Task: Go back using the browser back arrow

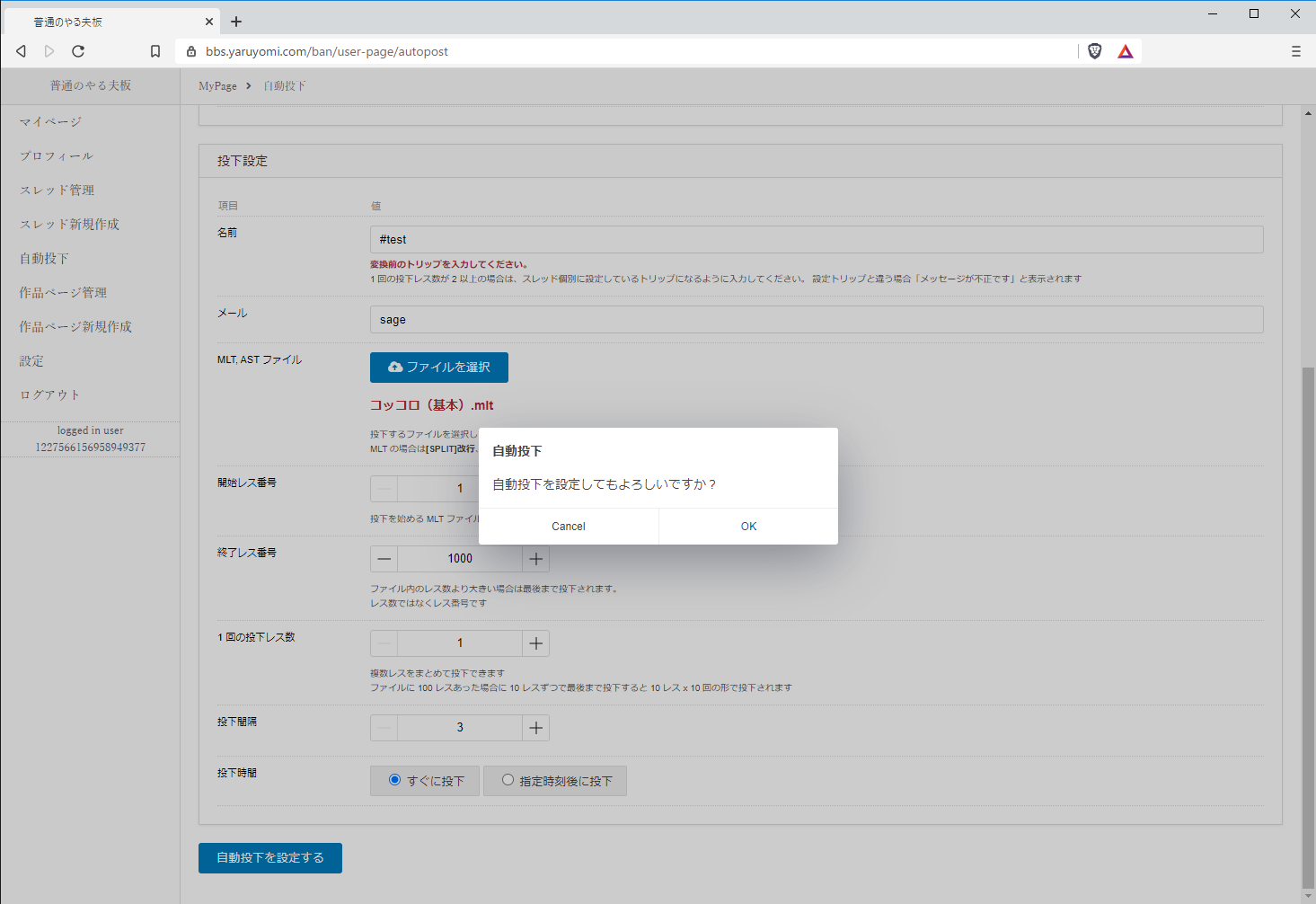Action: pos(22,51)
